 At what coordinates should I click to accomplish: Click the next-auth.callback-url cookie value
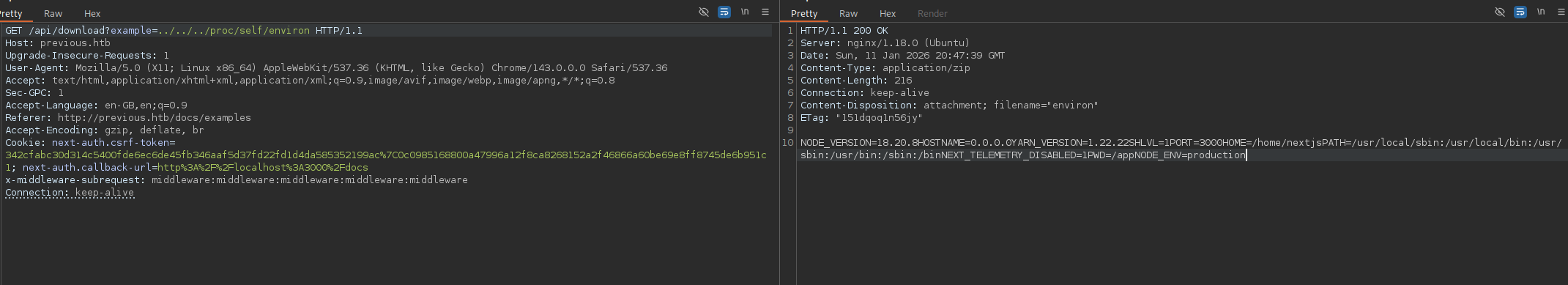click(x=263, y=168)
